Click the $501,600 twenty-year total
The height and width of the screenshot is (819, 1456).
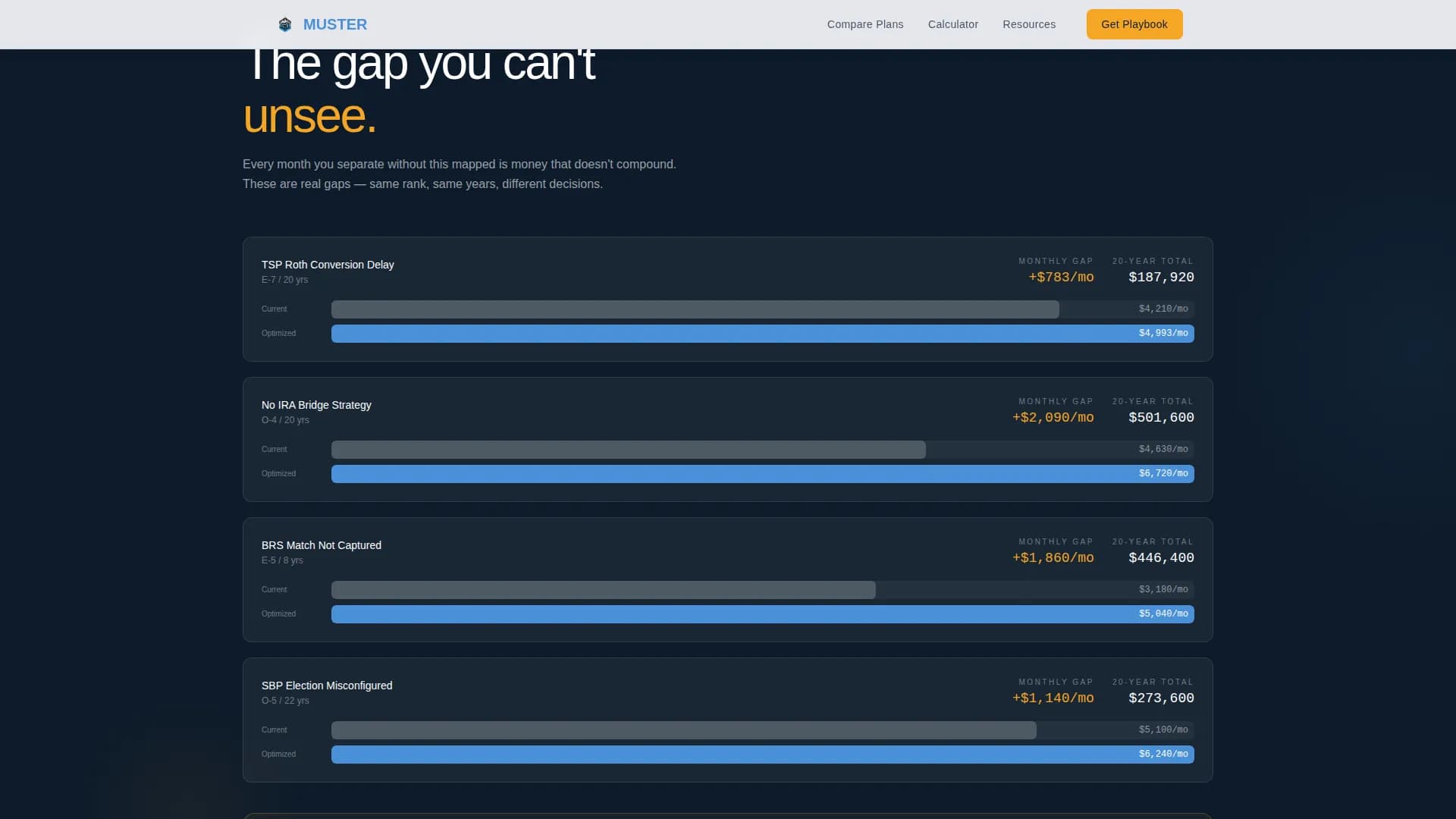(1161, 418)
